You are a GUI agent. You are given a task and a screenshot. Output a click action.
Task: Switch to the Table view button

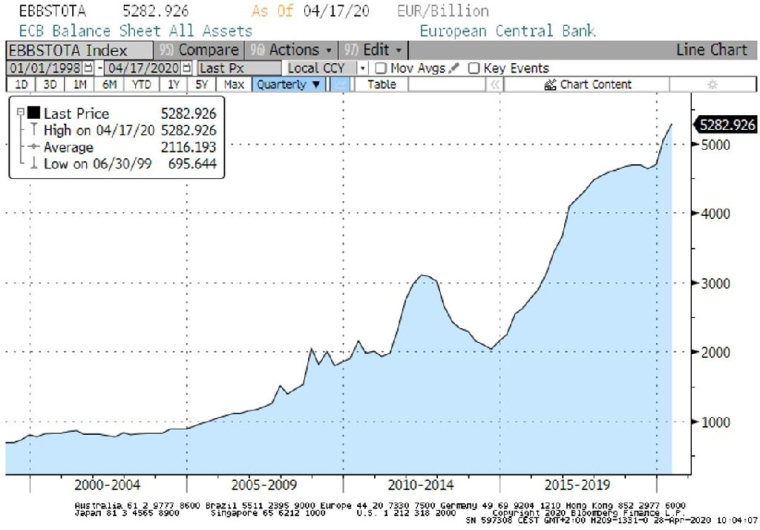pos(381,85)
